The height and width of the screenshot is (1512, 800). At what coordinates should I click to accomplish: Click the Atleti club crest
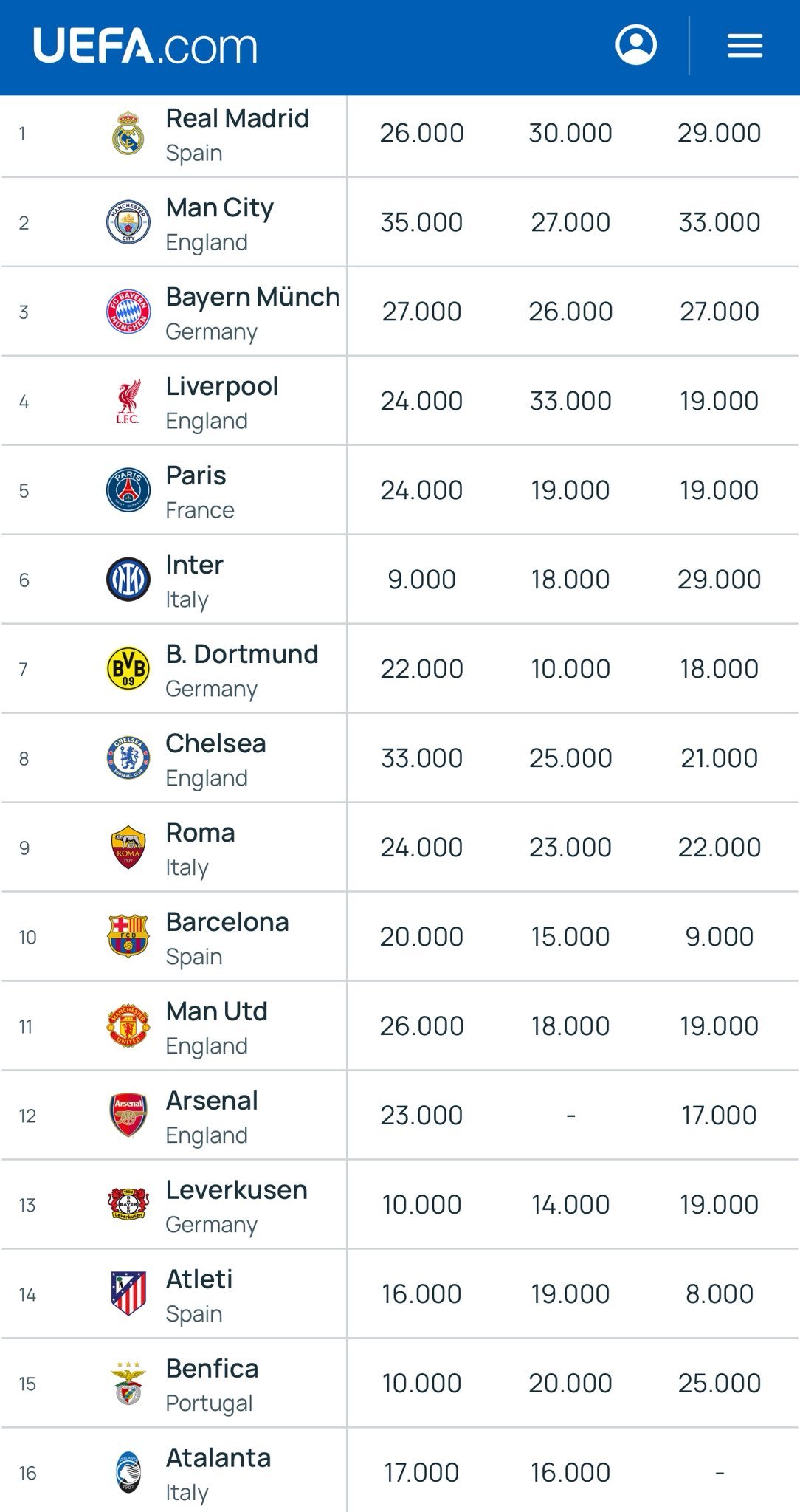coord(128,1294)
